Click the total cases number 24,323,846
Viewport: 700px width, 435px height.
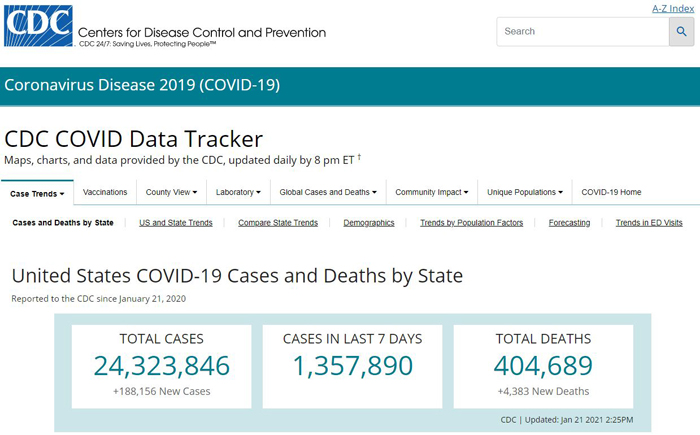click(162, 366)
